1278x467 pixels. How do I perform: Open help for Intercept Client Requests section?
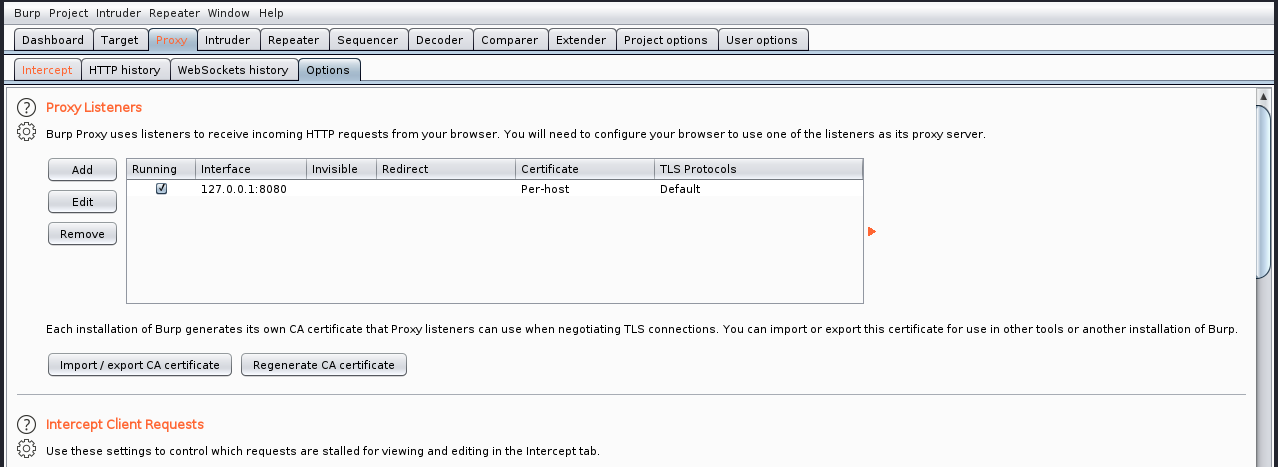coord(27,425)
